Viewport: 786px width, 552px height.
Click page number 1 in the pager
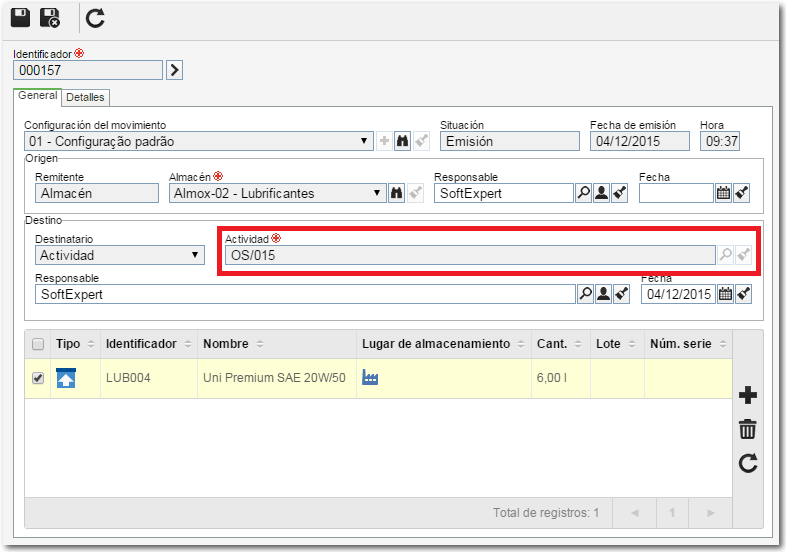(672, 513)
